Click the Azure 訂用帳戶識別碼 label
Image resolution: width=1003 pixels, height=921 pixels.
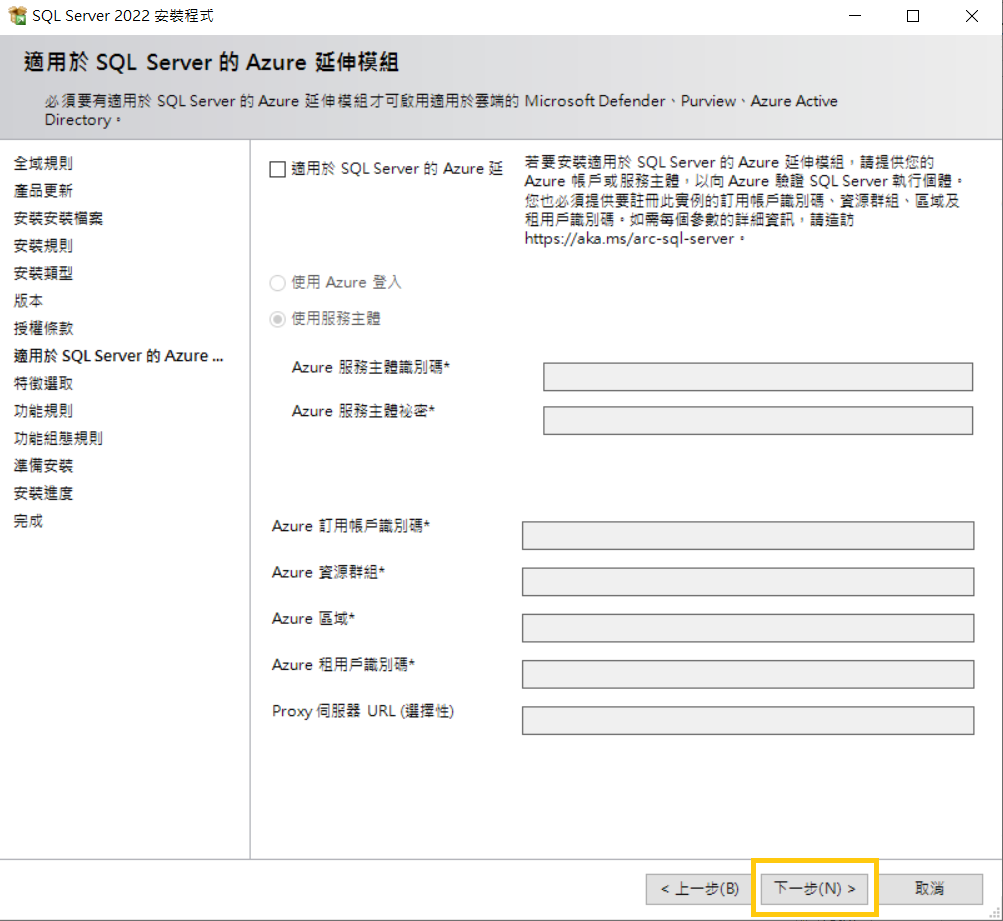(x=351, y=526)
